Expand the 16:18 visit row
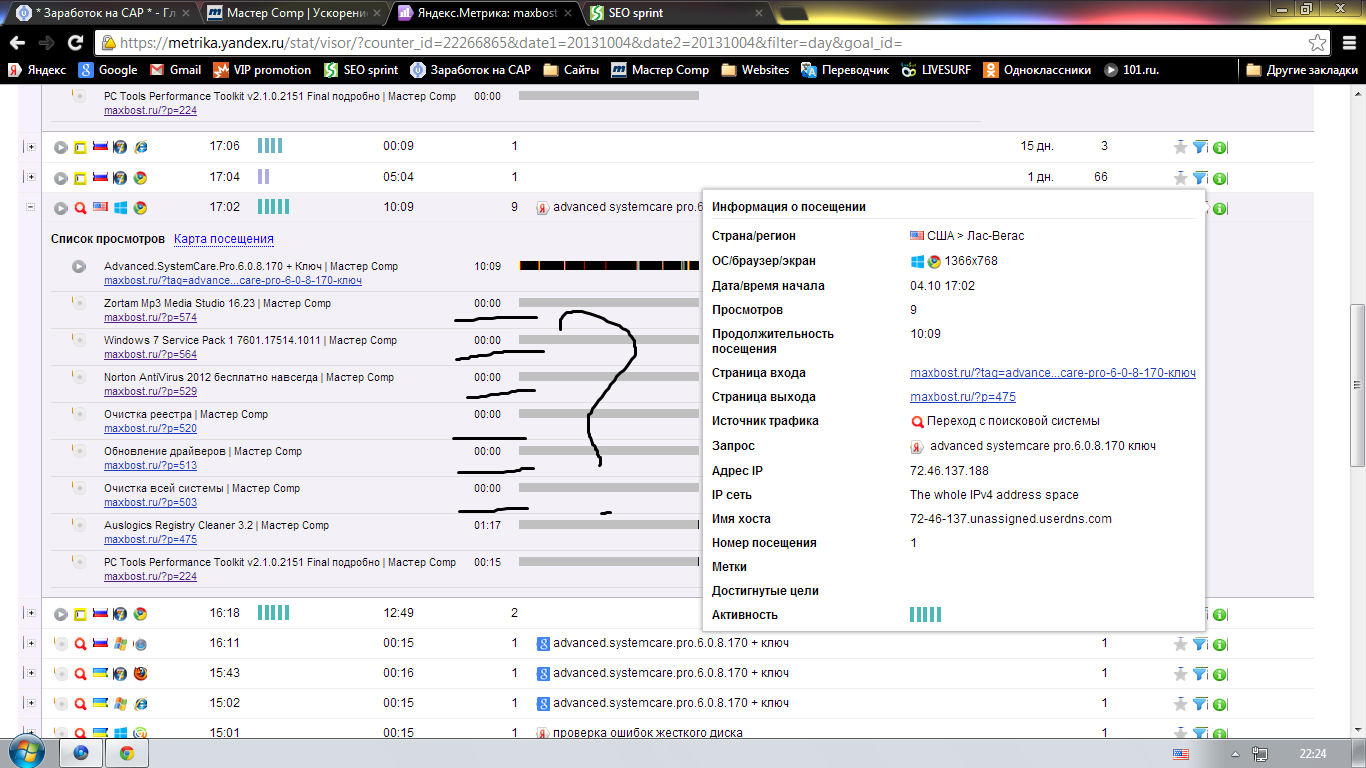 [x=30, y=614]
